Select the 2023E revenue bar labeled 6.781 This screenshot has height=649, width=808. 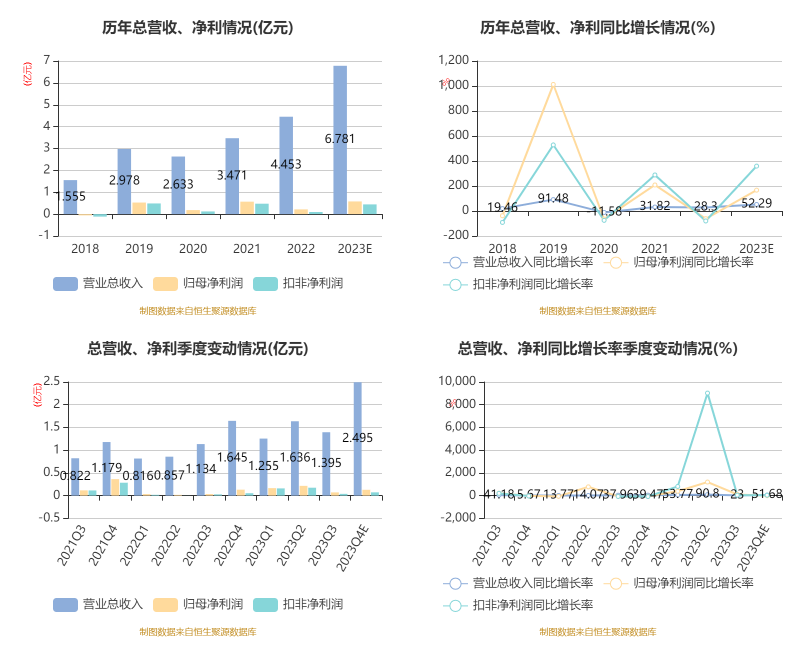click(x=340, y=140)
